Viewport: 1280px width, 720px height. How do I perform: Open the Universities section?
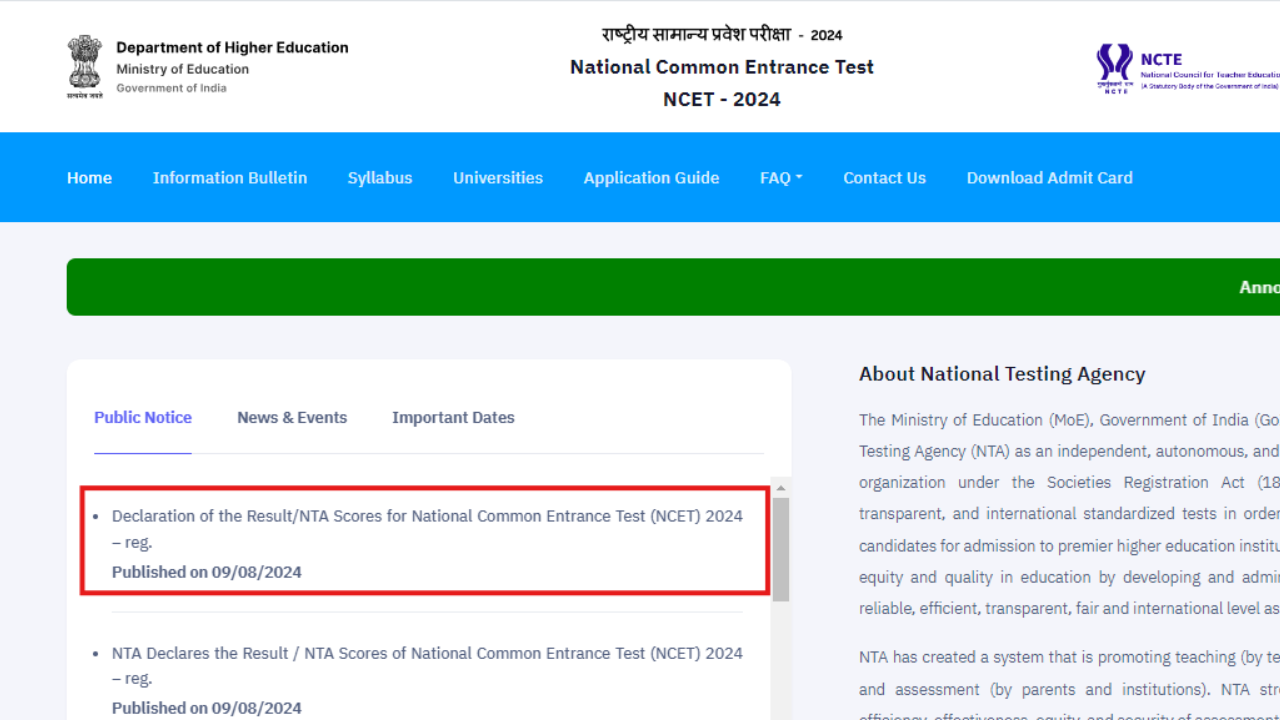498,177
